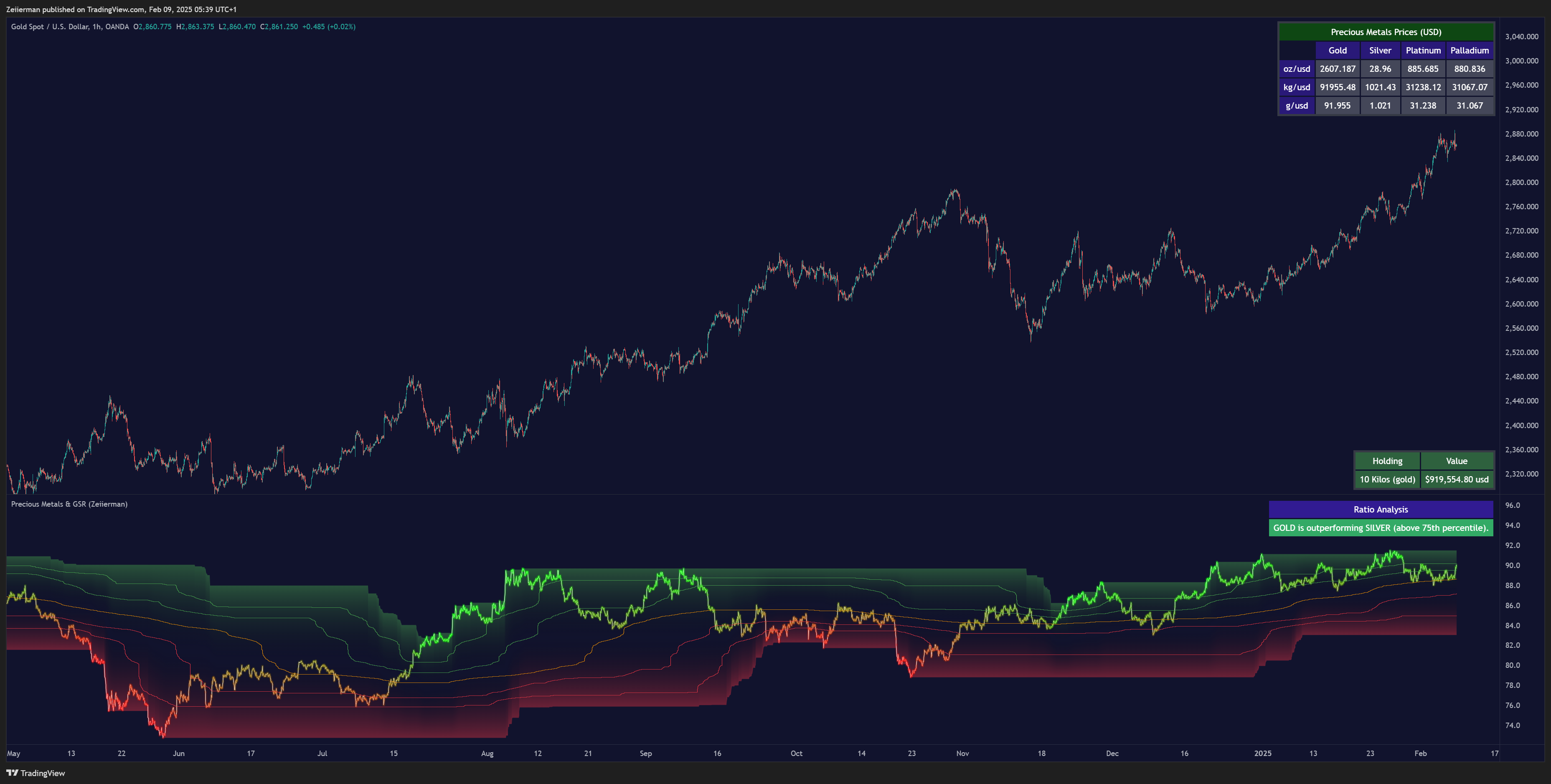Click the 3,040.000 price axis label
1551x784 pixels.
point(1521,37)
